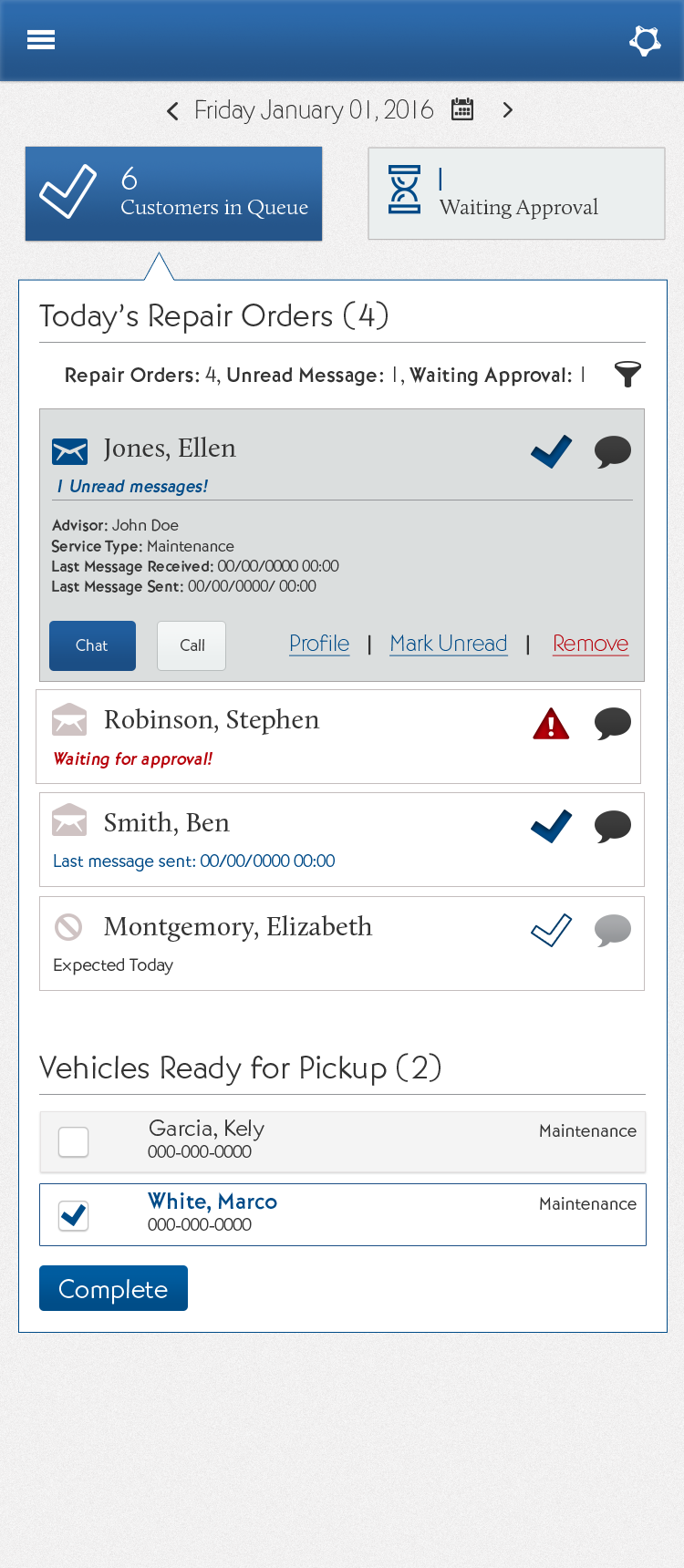The height and width of the screenshot is (1568, 684).
Task: Open the Profile link
Action: pos(319,644)
